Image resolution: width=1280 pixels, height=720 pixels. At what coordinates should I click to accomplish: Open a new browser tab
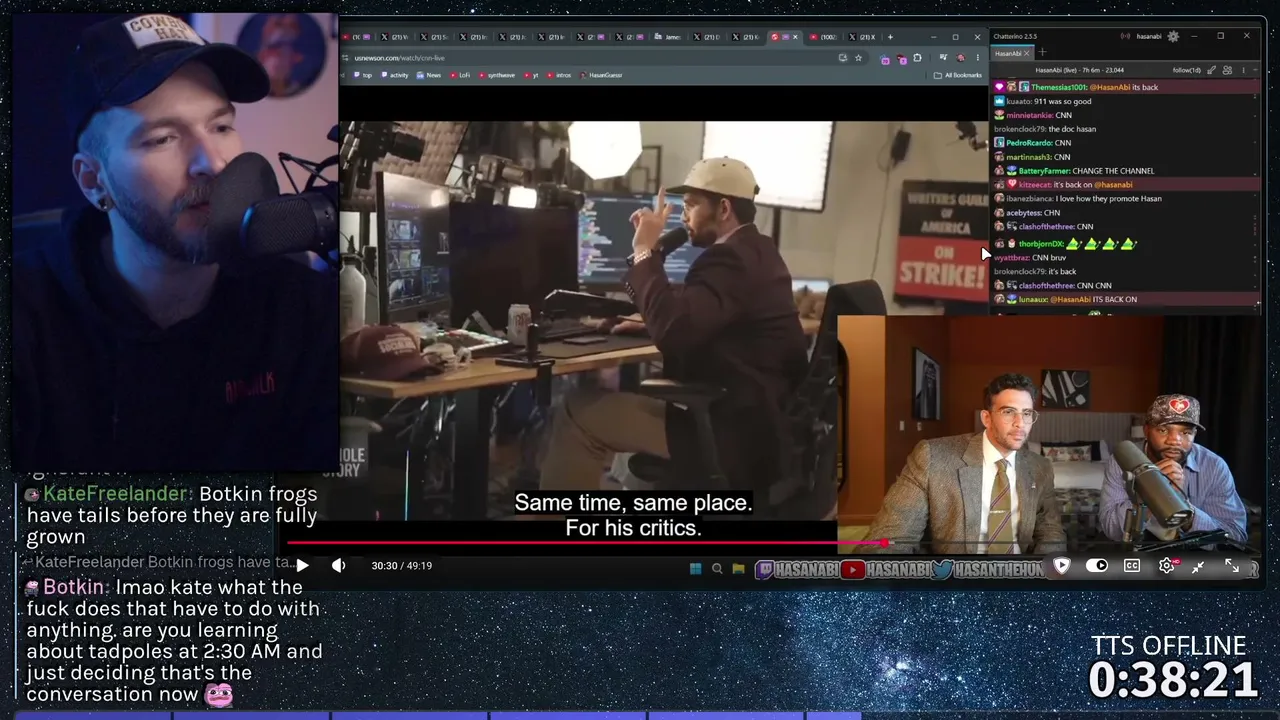890,37
